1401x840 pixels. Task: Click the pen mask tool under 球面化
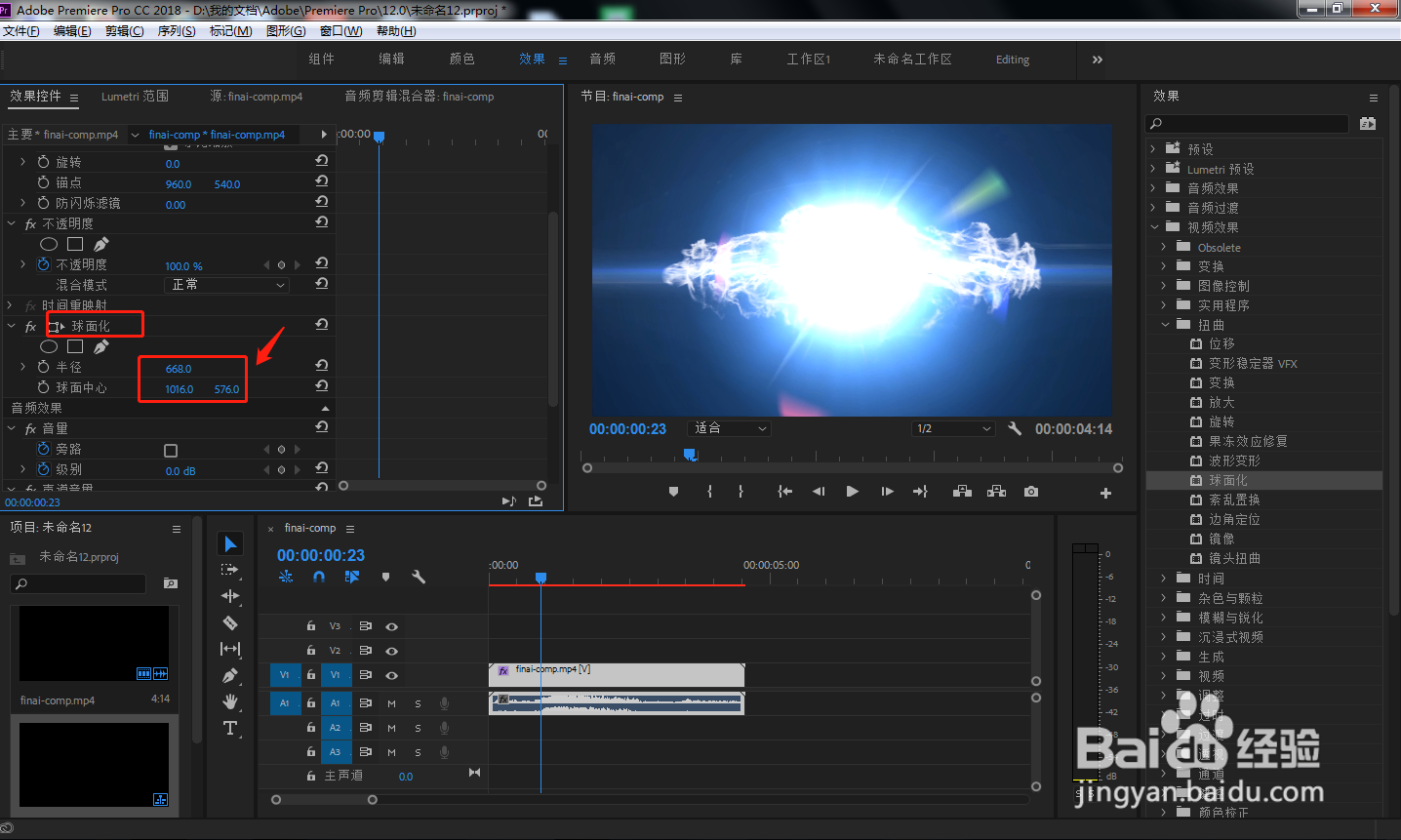click(100, 346)
